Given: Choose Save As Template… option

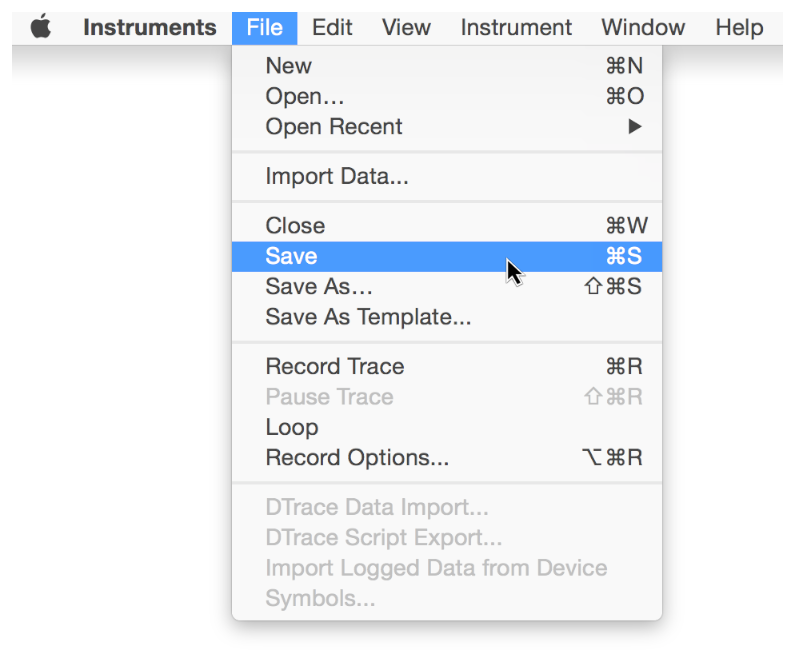Looking at the screenshot, I should click(x=367, y=318).
